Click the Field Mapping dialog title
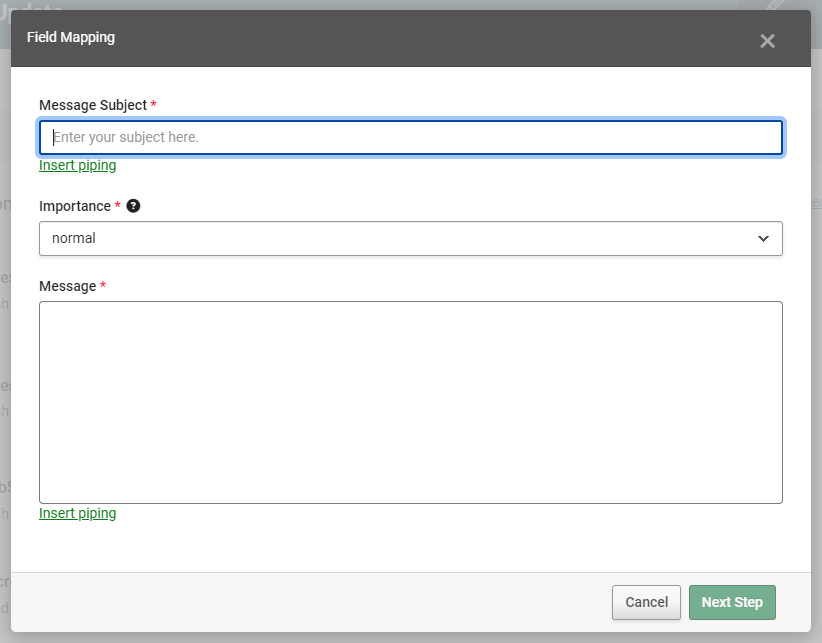The image size is (822, 643). point(71,37)
